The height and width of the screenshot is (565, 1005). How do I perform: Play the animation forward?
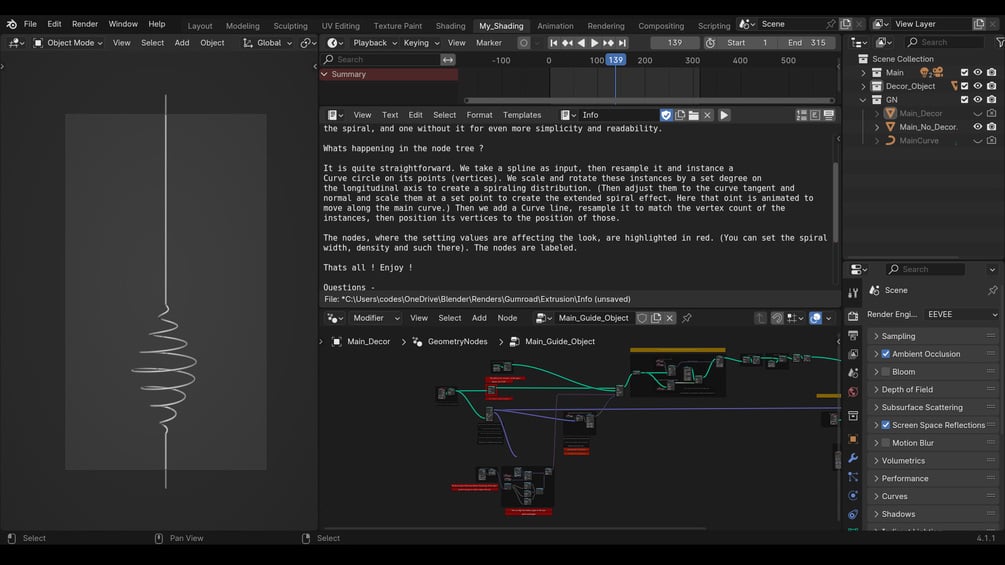[x=594, y=43]
